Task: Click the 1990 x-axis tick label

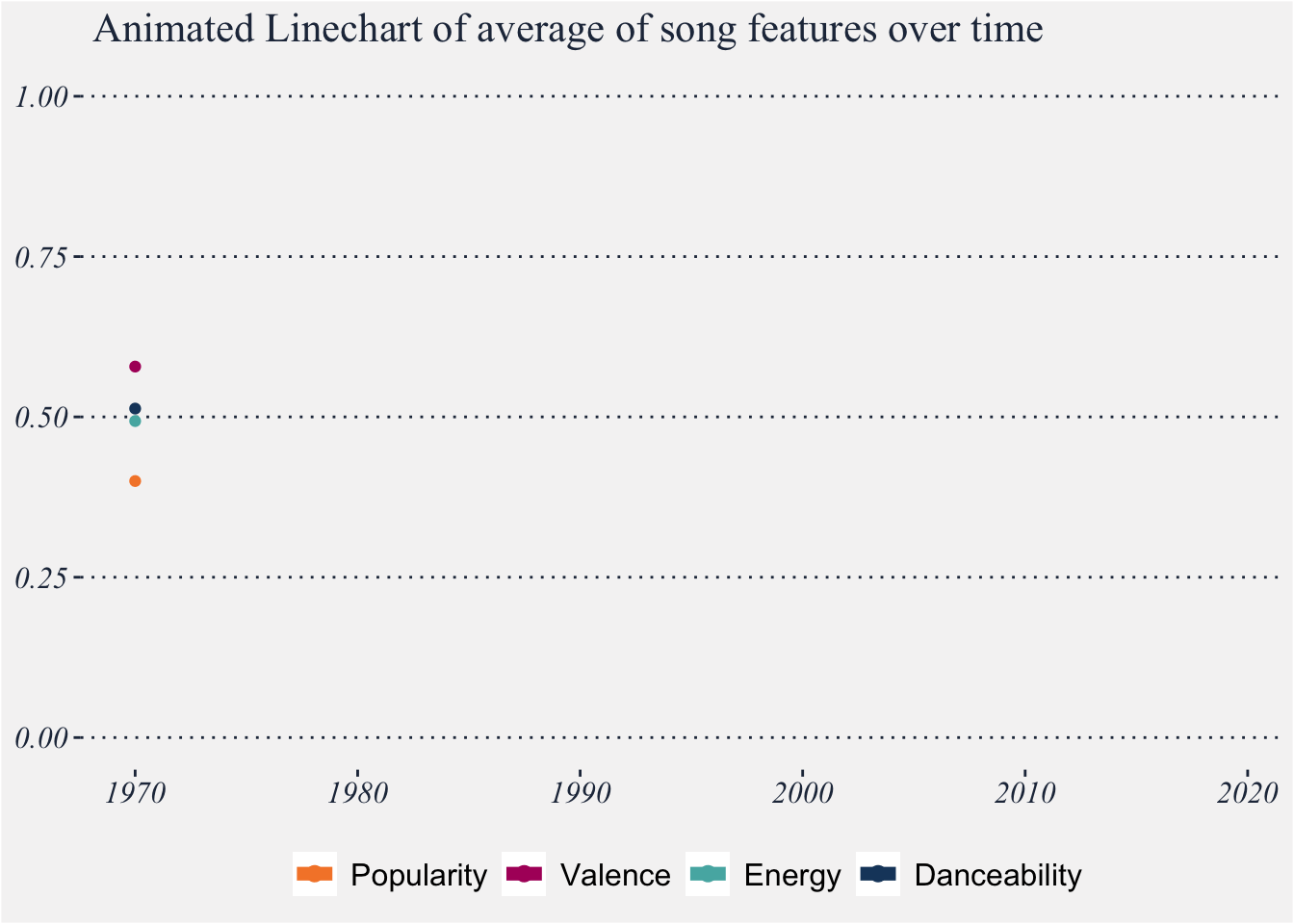Action: [580, 793]
